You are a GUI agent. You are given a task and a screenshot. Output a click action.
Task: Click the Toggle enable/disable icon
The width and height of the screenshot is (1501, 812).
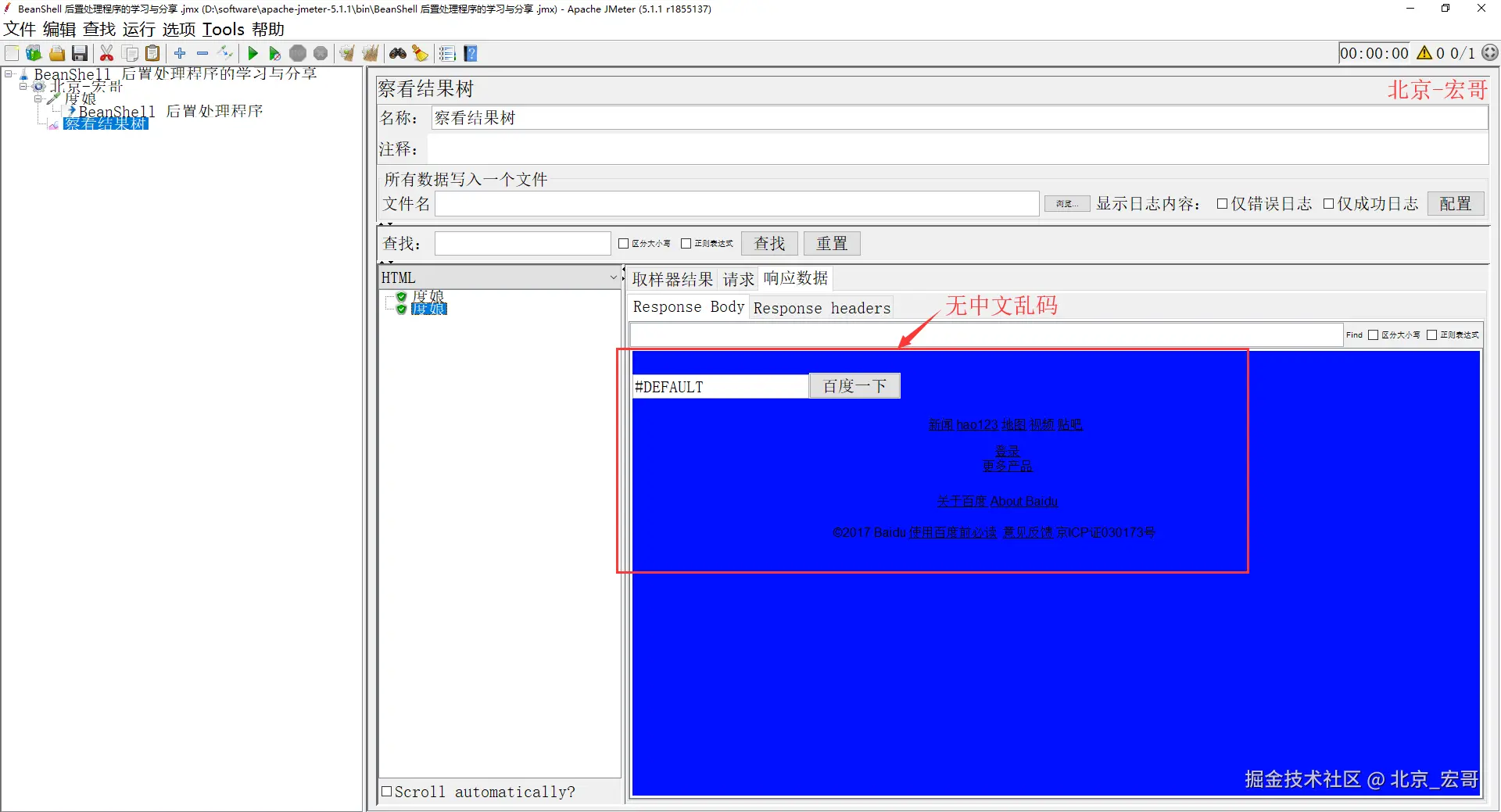point(225,53)
